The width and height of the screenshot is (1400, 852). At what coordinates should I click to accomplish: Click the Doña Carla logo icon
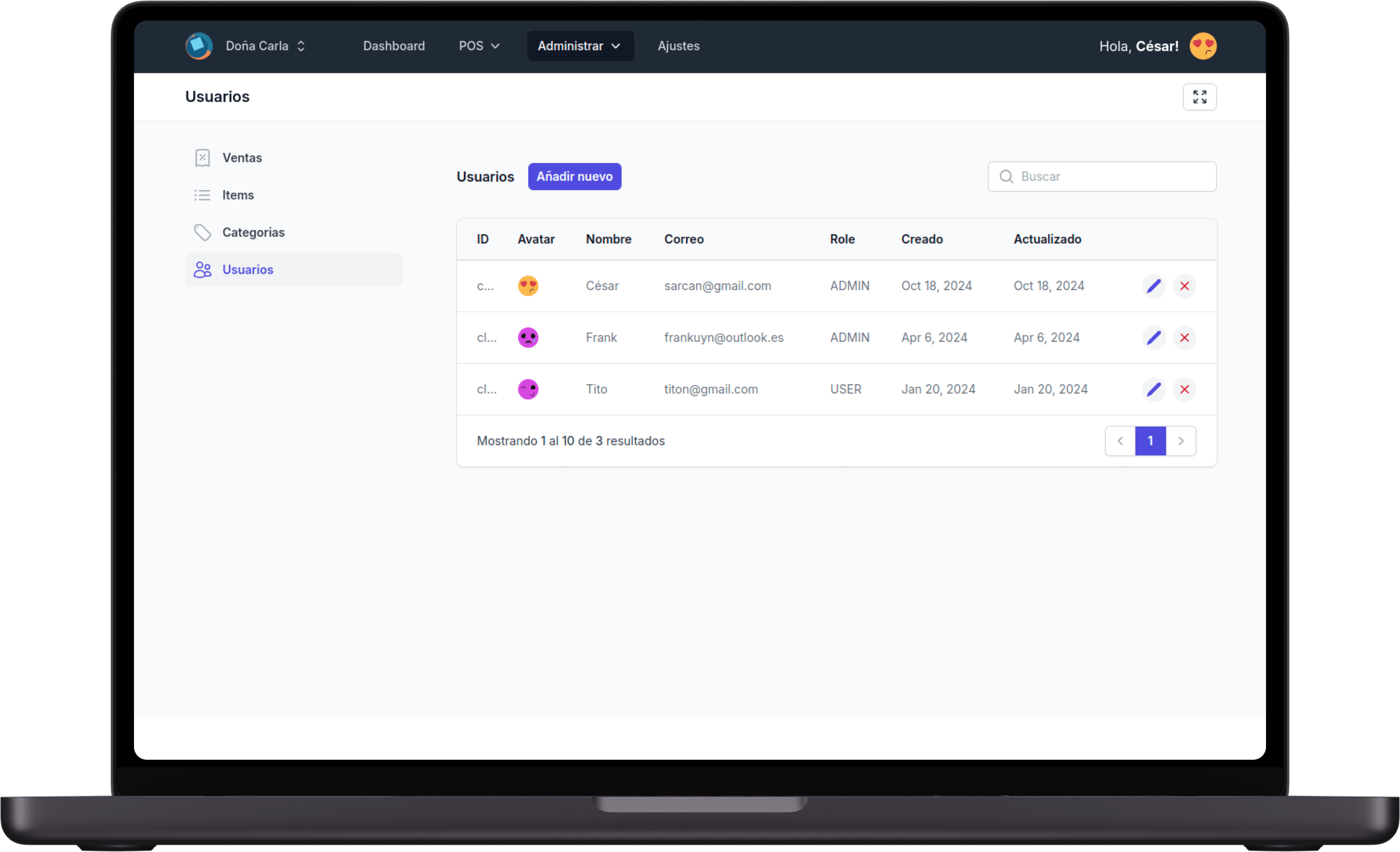tap(199, 46)
